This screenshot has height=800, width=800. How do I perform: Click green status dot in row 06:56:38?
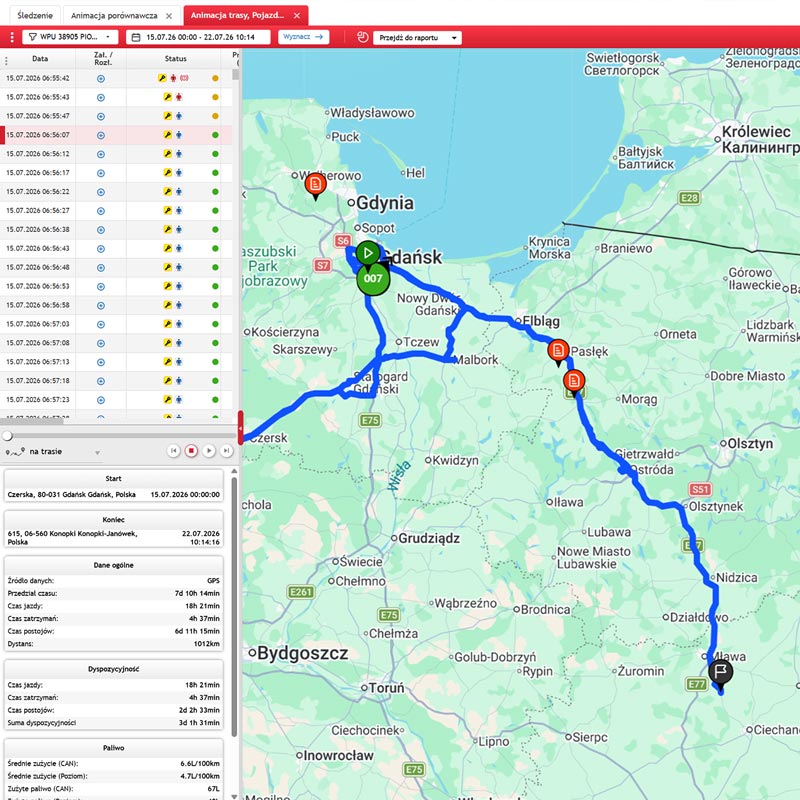[x=215, y=230]
